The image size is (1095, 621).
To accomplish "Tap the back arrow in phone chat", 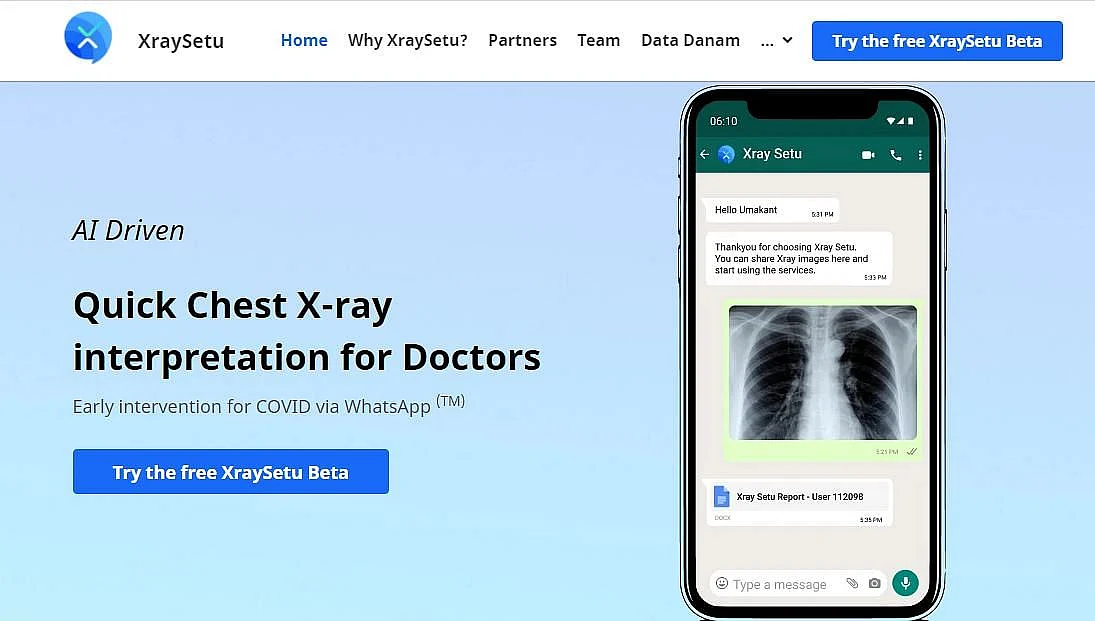I will pos(705,154).
